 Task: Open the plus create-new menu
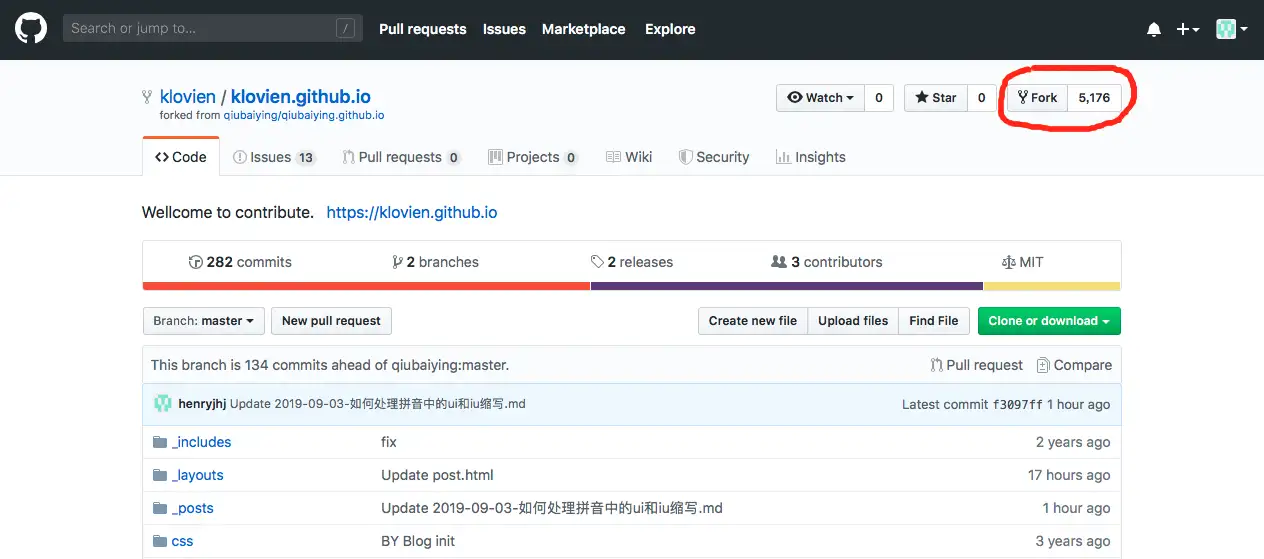coord(1187,30)
